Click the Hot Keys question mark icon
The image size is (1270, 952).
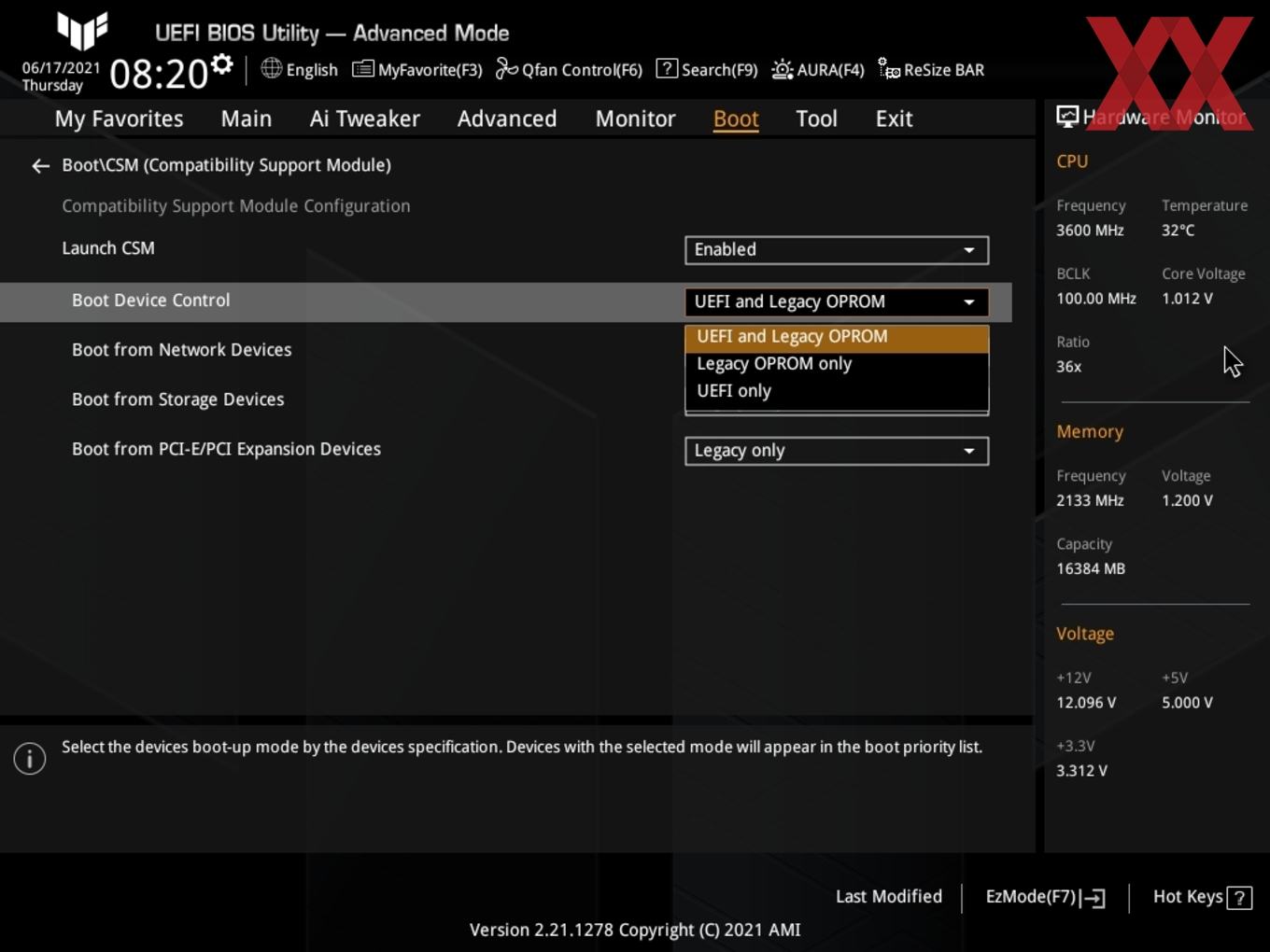tap(1239, 897)
